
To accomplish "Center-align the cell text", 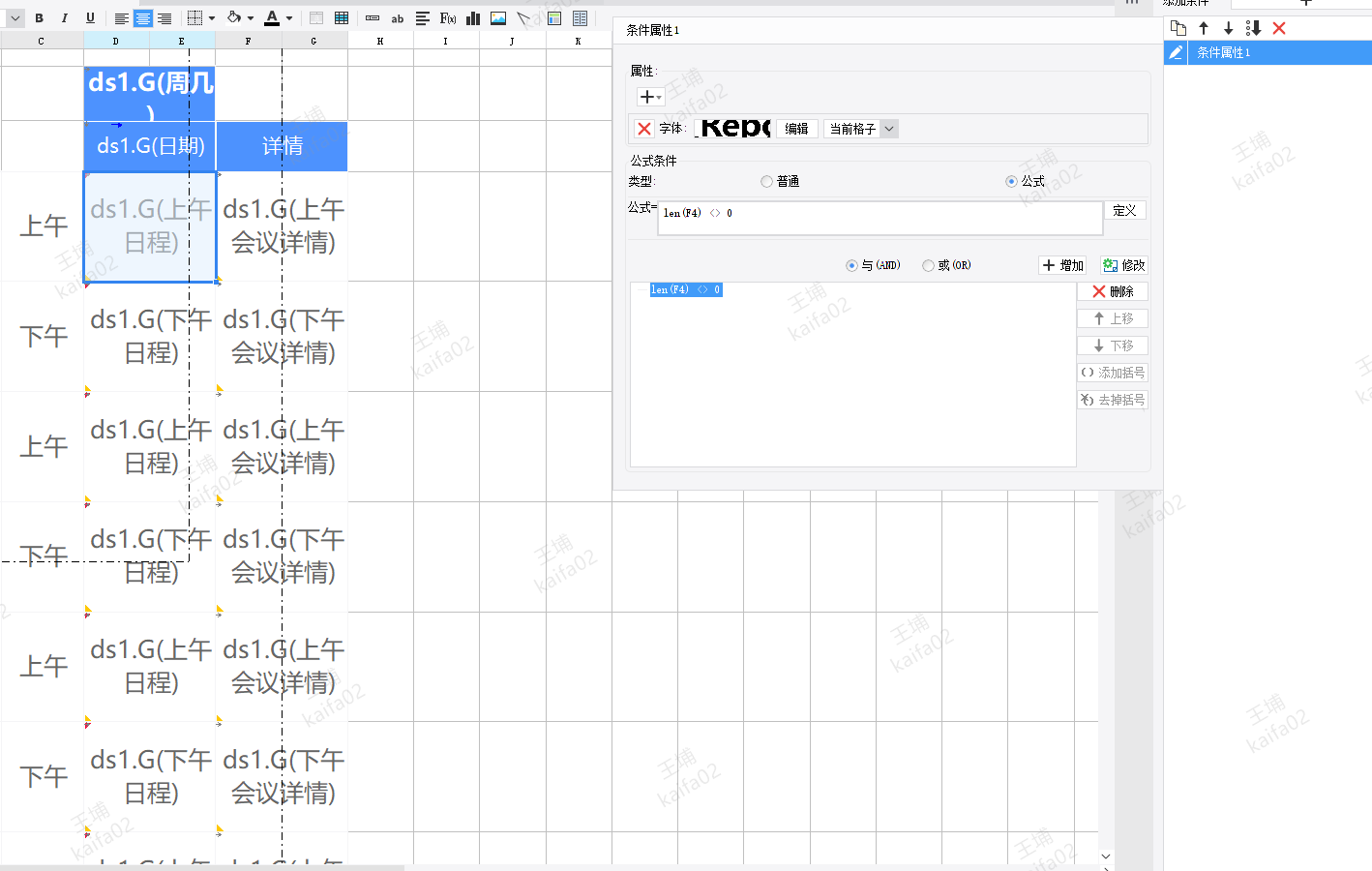I will coord(142,18).
